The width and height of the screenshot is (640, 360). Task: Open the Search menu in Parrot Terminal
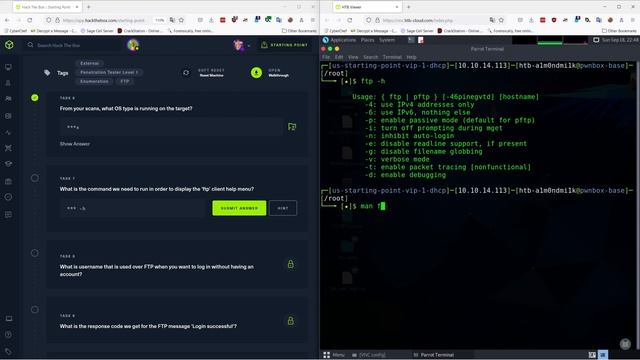click(371, 57)
